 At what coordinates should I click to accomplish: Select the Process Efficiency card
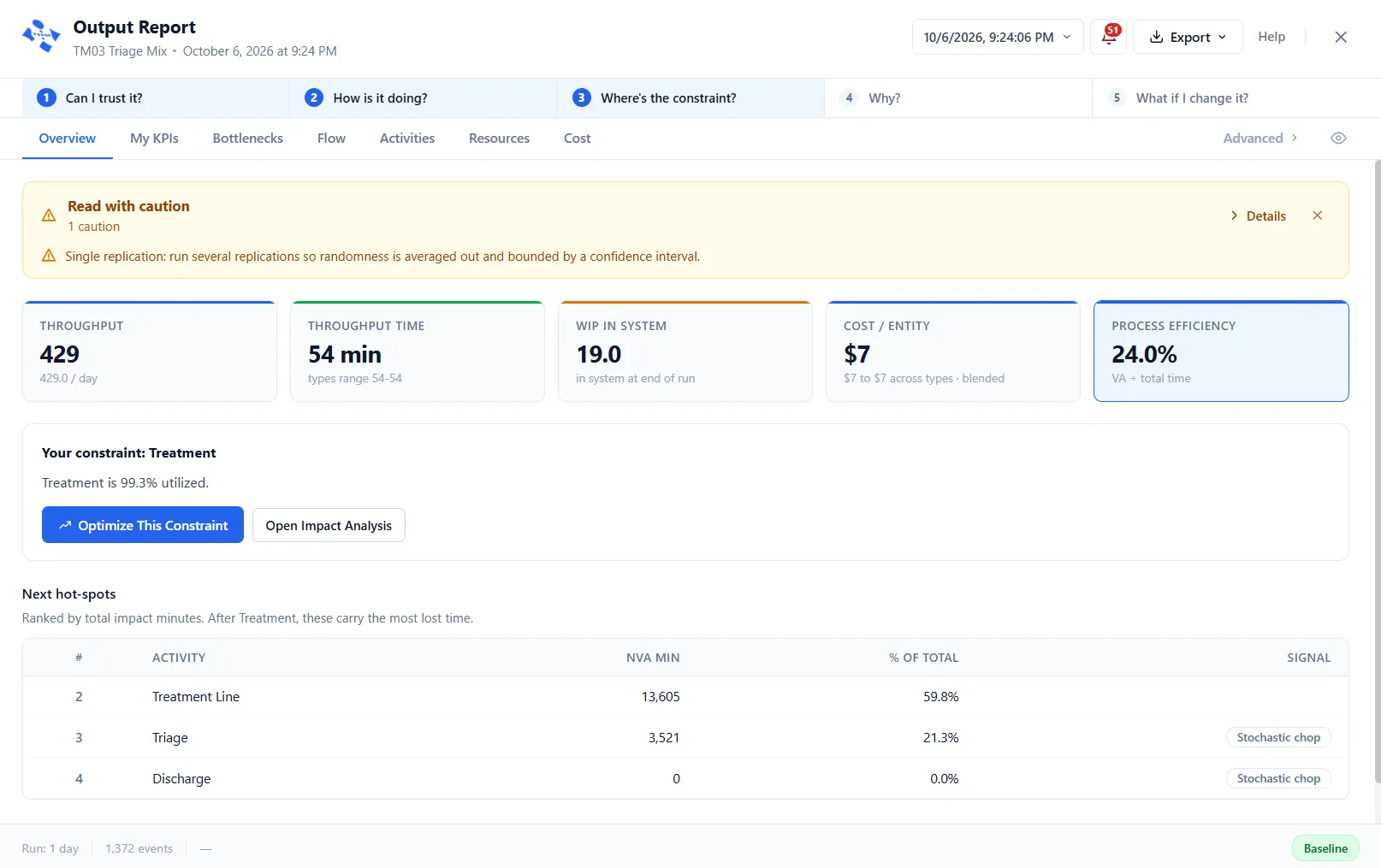tap(1221, 351)
